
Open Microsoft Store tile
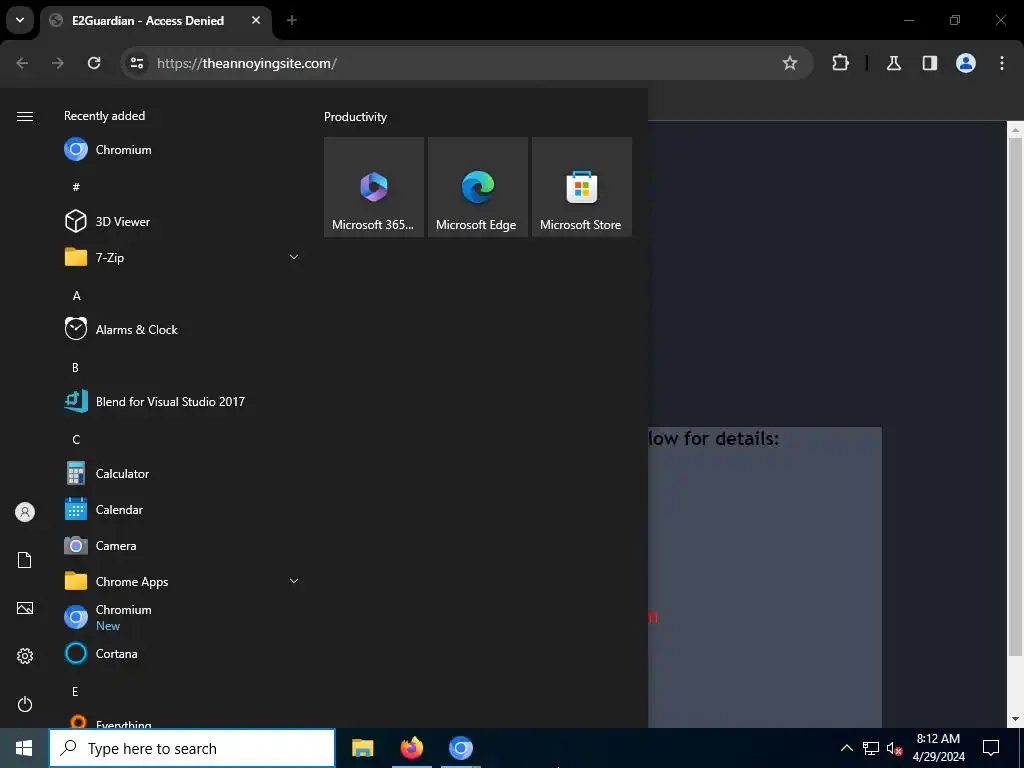click(581, 187)
